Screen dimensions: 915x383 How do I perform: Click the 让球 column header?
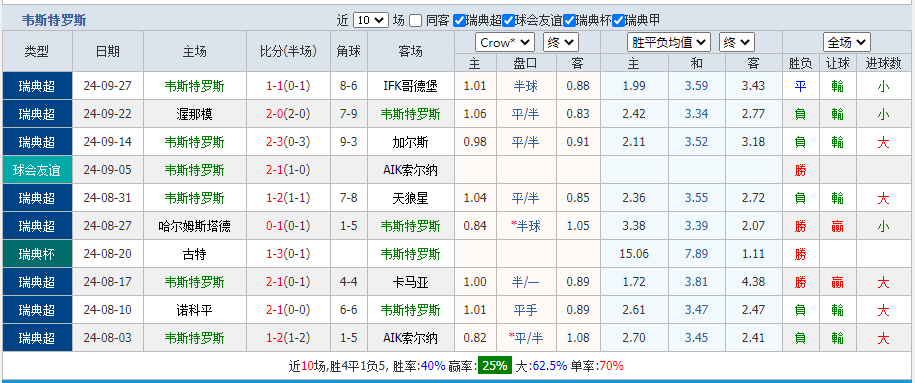(837, 64)
